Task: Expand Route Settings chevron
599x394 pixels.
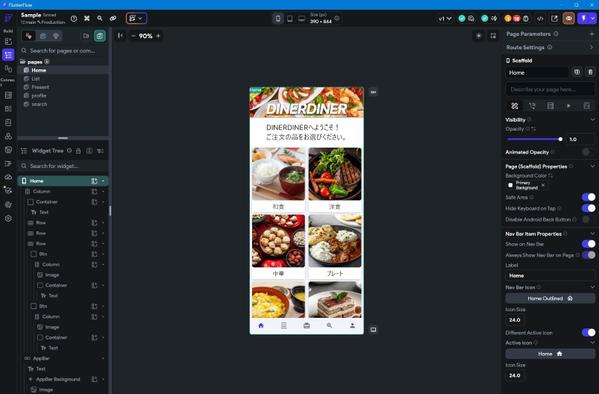Action: click(592, 47)
